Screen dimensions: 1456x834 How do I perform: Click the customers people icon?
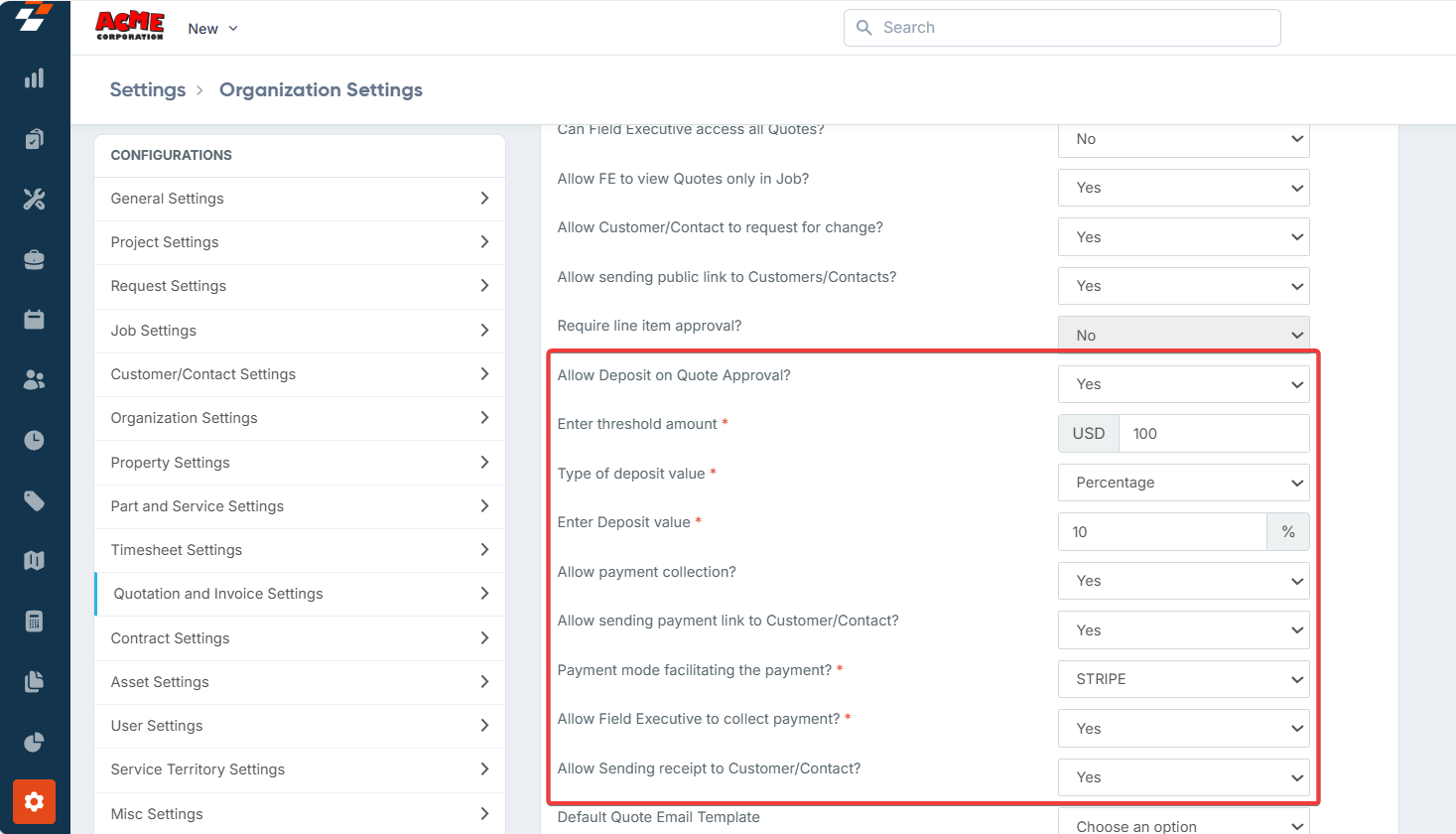[35, 380]
